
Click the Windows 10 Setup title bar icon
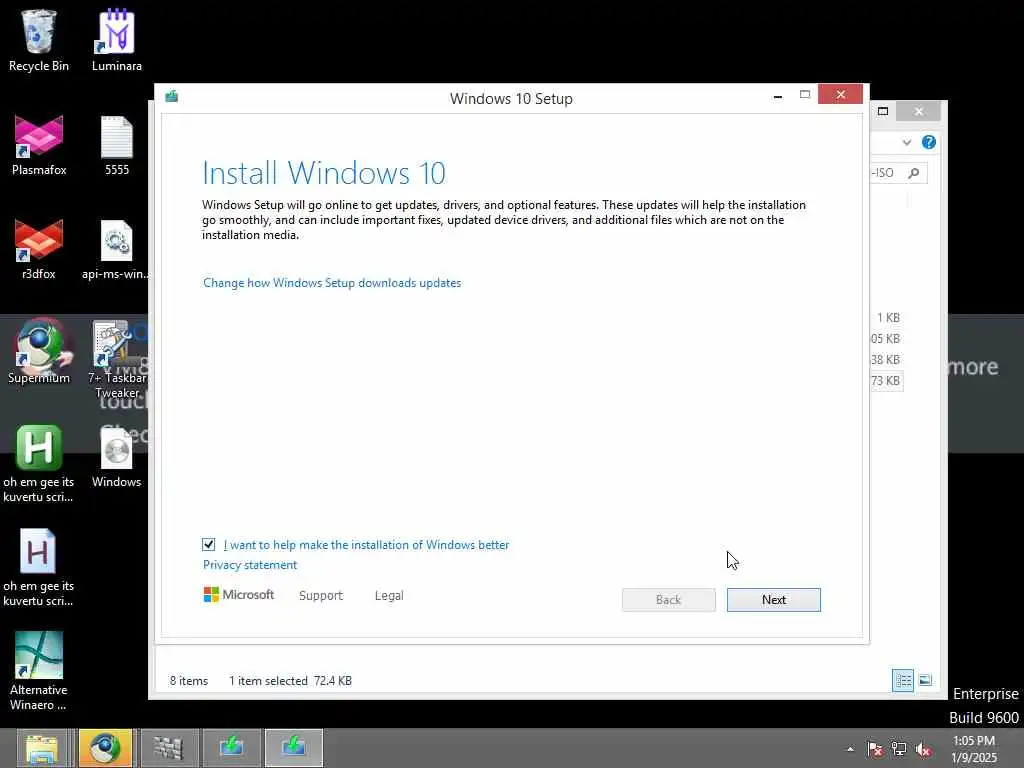click(x=172, y=97)
